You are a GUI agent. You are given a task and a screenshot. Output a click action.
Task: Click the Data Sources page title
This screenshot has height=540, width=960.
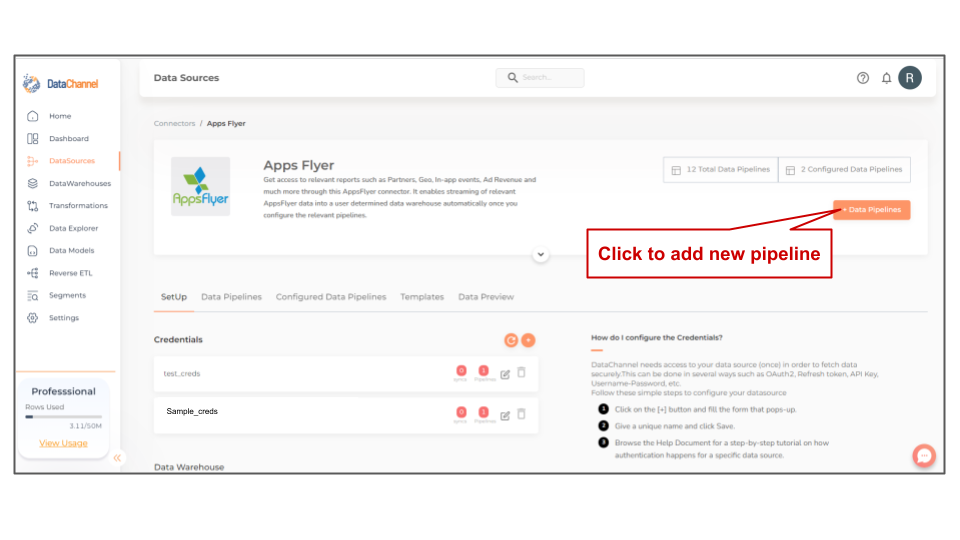(186, 78)
